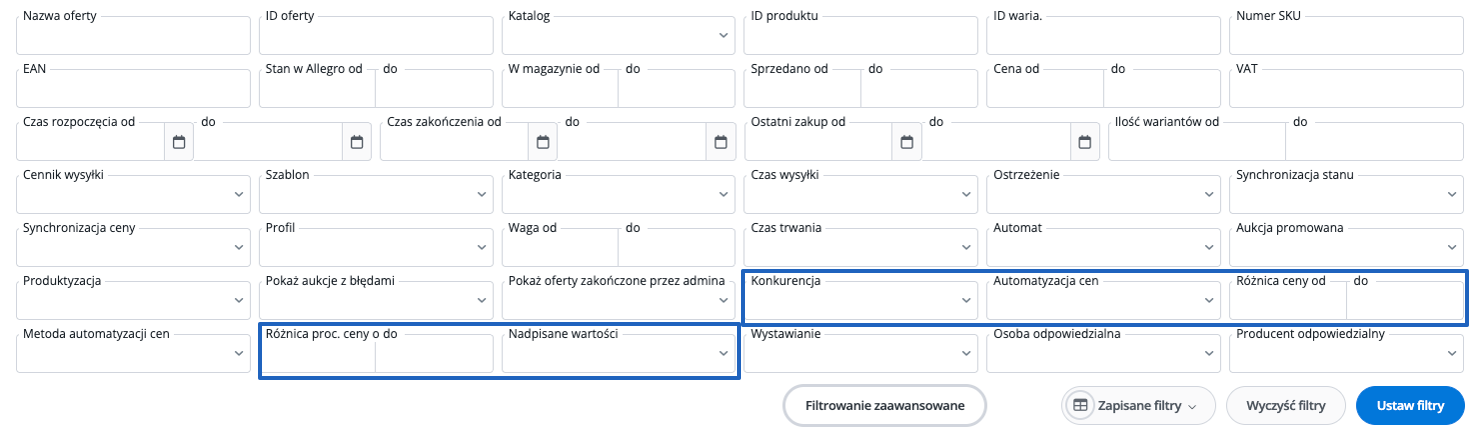Click table icon in Zapisane filtry

coord(1080,406)
